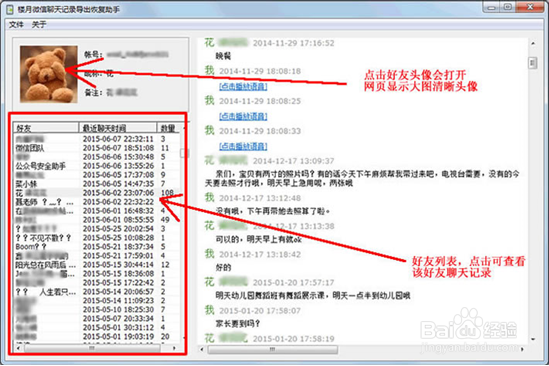
Task: Select row dated 2015-05-07 20:33:34
Action: [97, 319]
